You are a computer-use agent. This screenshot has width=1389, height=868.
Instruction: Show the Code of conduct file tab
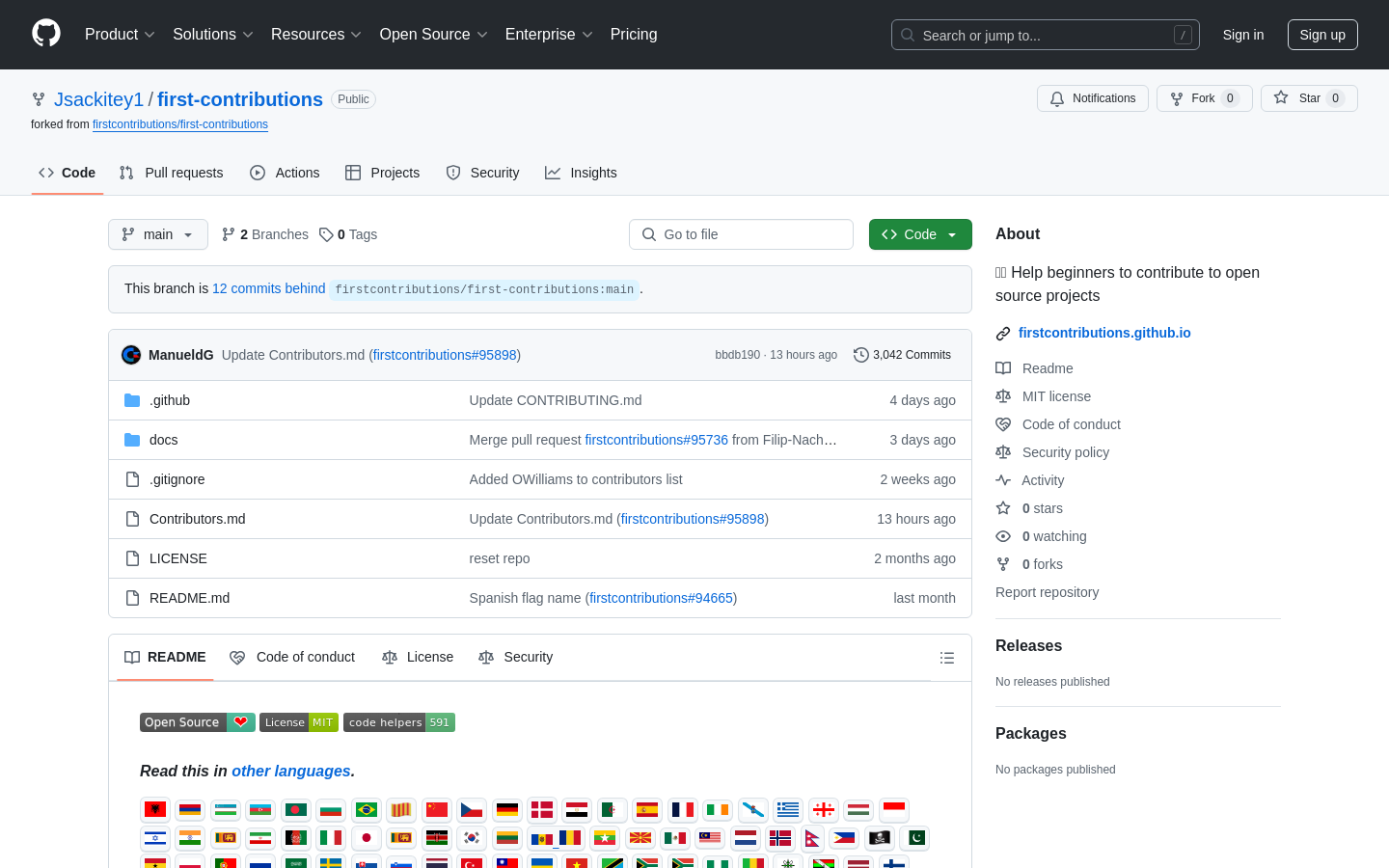(292, 658)
